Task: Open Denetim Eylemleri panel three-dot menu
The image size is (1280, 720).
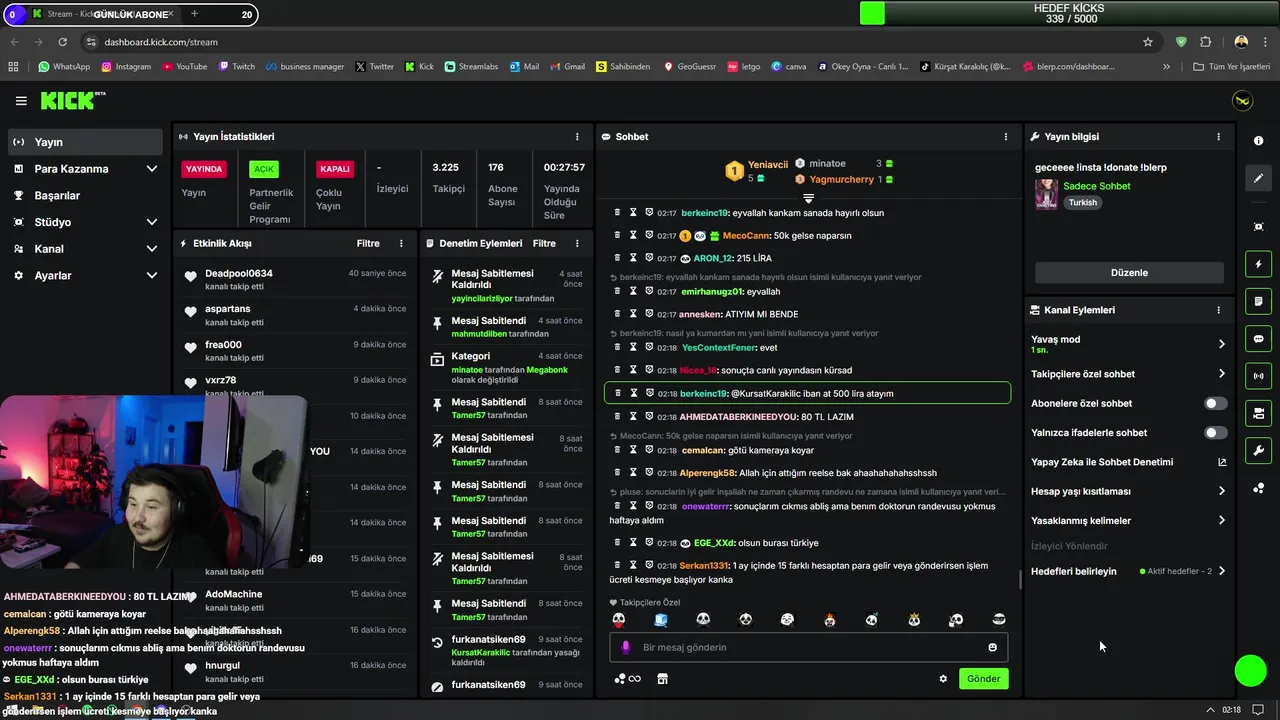Action: pos(577,243)
